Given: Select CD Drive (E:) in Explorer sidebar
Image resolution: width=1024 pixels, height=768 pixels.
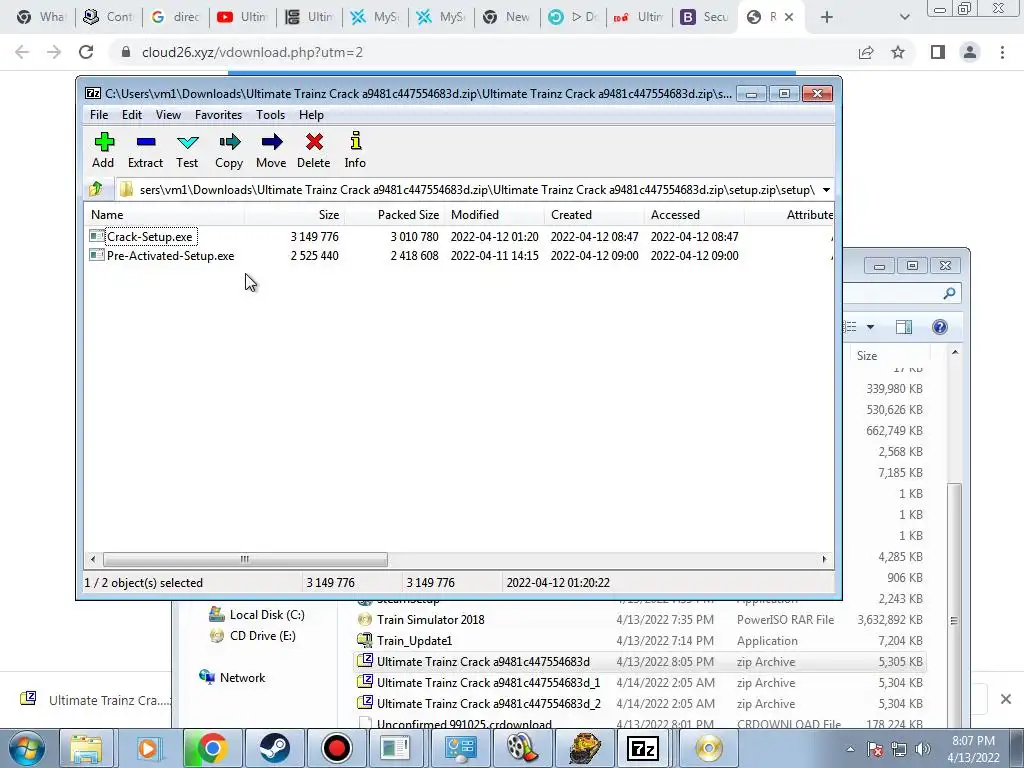Looking at the screenshot, I should (x=253, y=635).
